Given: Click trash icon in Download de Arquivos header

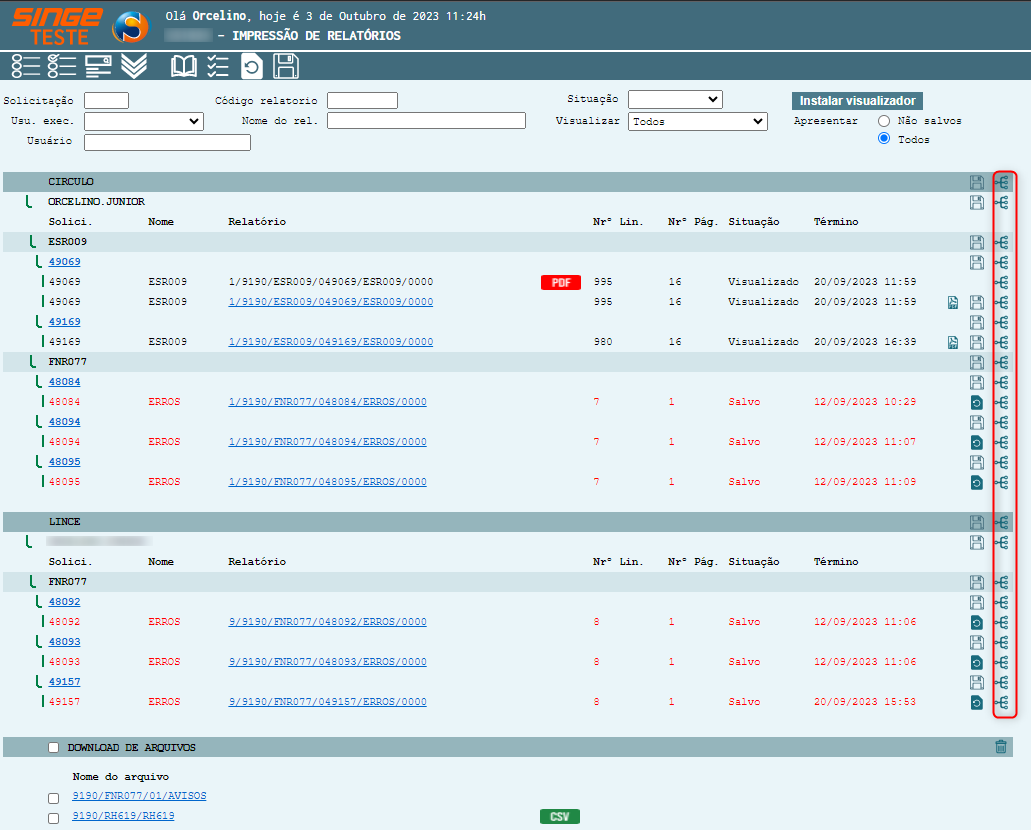Looking at the screenshot, I should pos(1001,746).
